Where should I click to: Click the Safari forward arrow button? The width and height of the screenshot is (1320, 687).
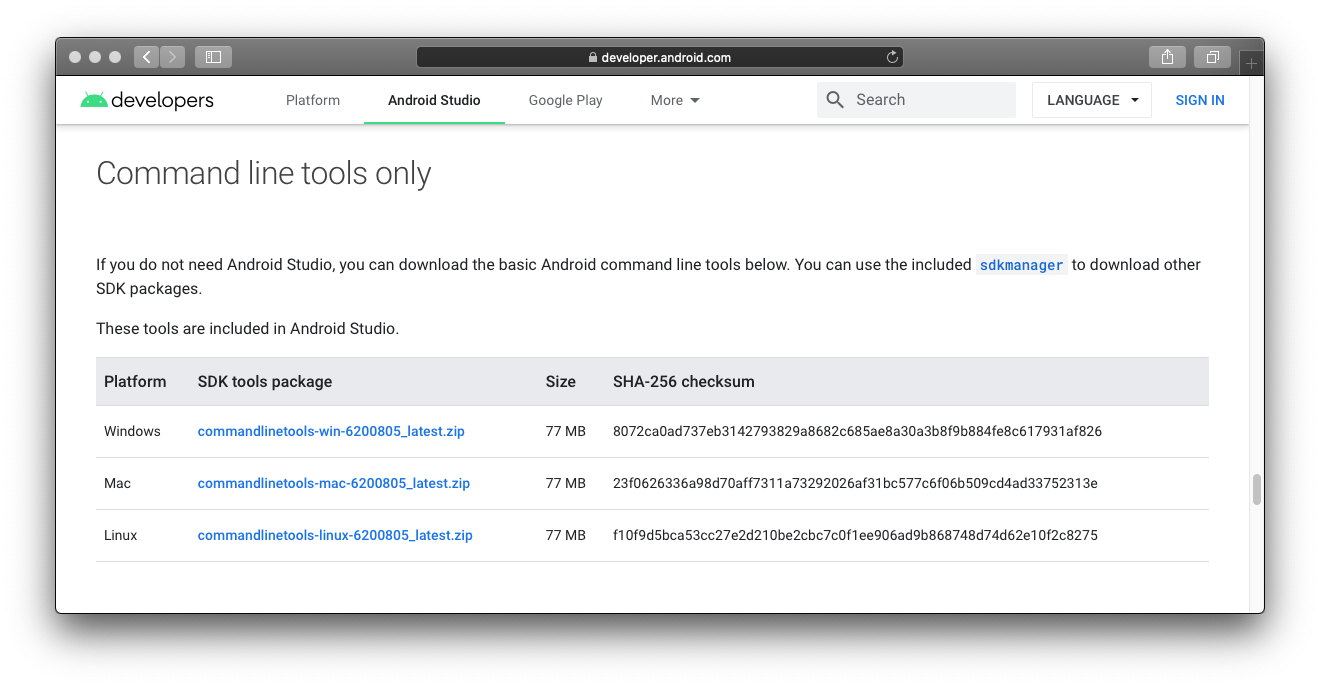[x=172, y=57]
